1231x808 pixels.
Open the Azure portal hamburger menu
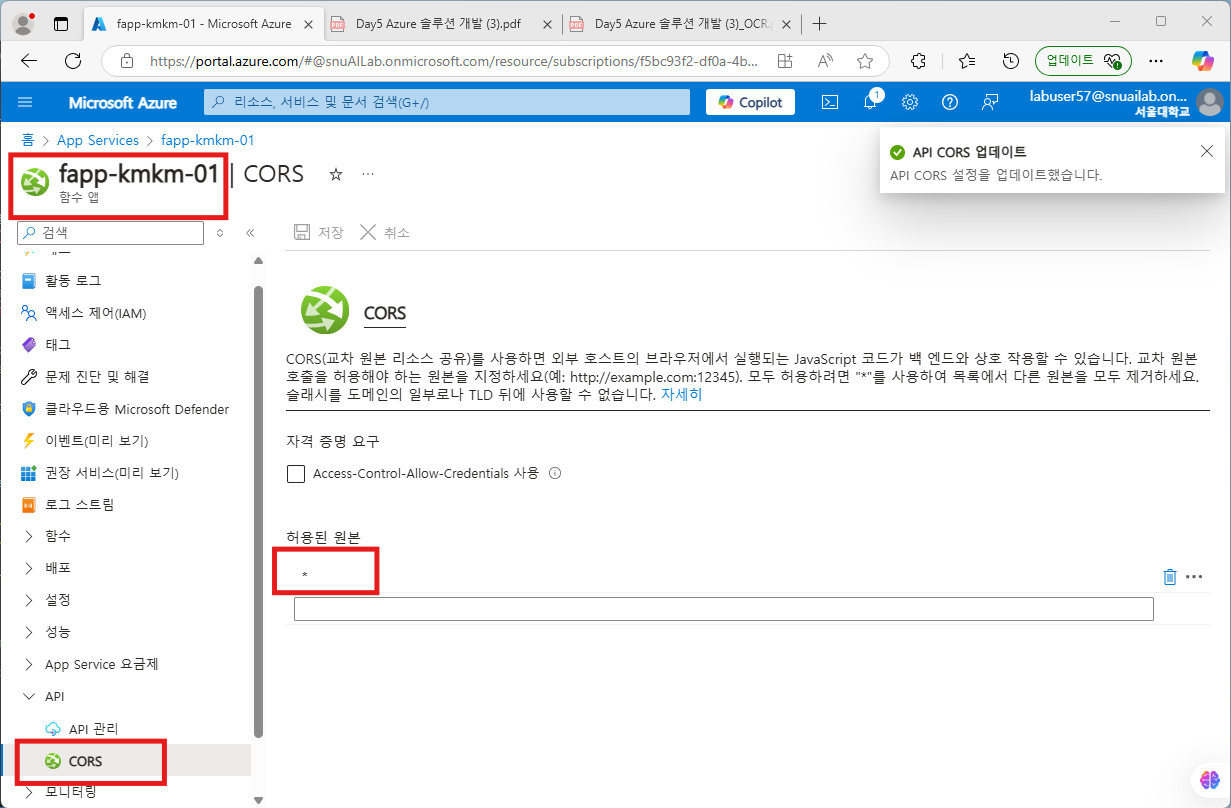26,102
